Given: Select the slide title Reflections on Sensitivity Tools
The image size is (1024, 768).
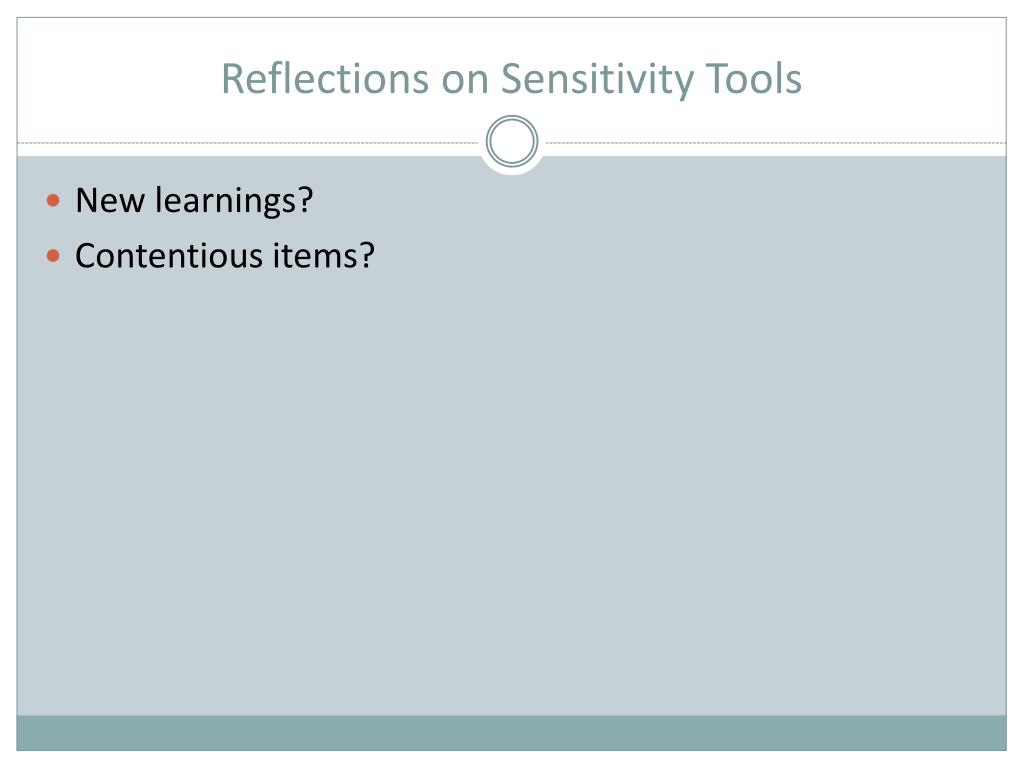Looking at the screenshot, I should tap(511, 78).
